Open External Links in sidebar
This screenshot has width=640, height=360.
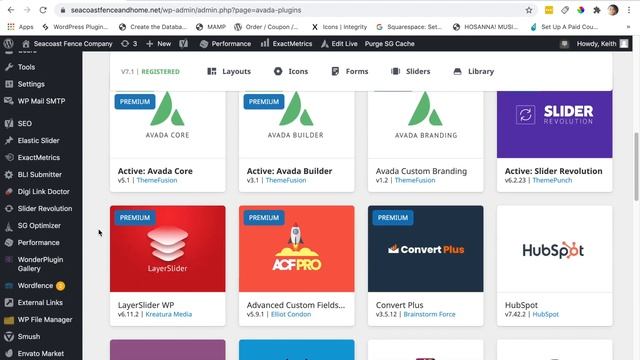(x=40, y=302)
